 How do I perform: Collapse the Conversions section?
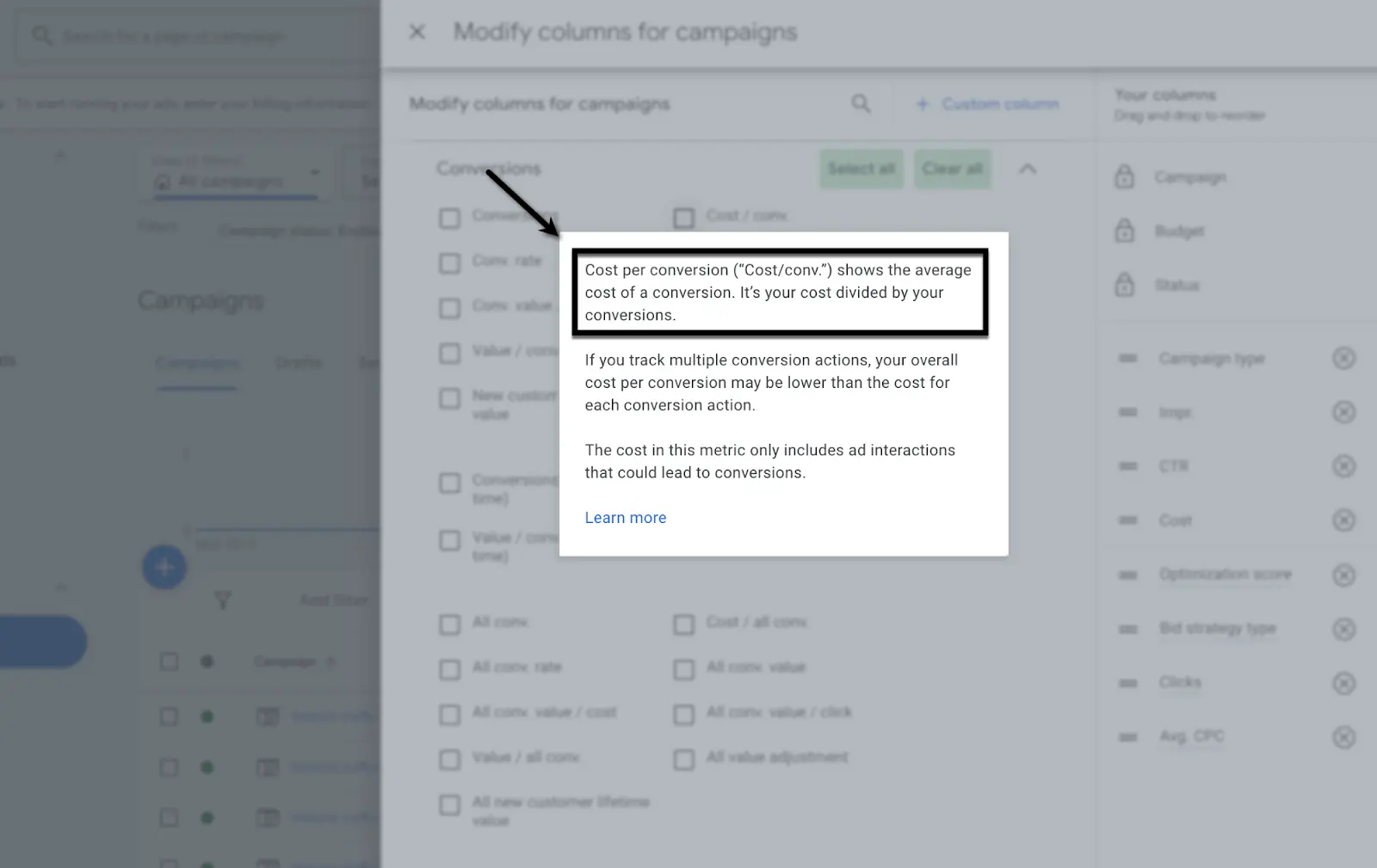(1028, 169)
